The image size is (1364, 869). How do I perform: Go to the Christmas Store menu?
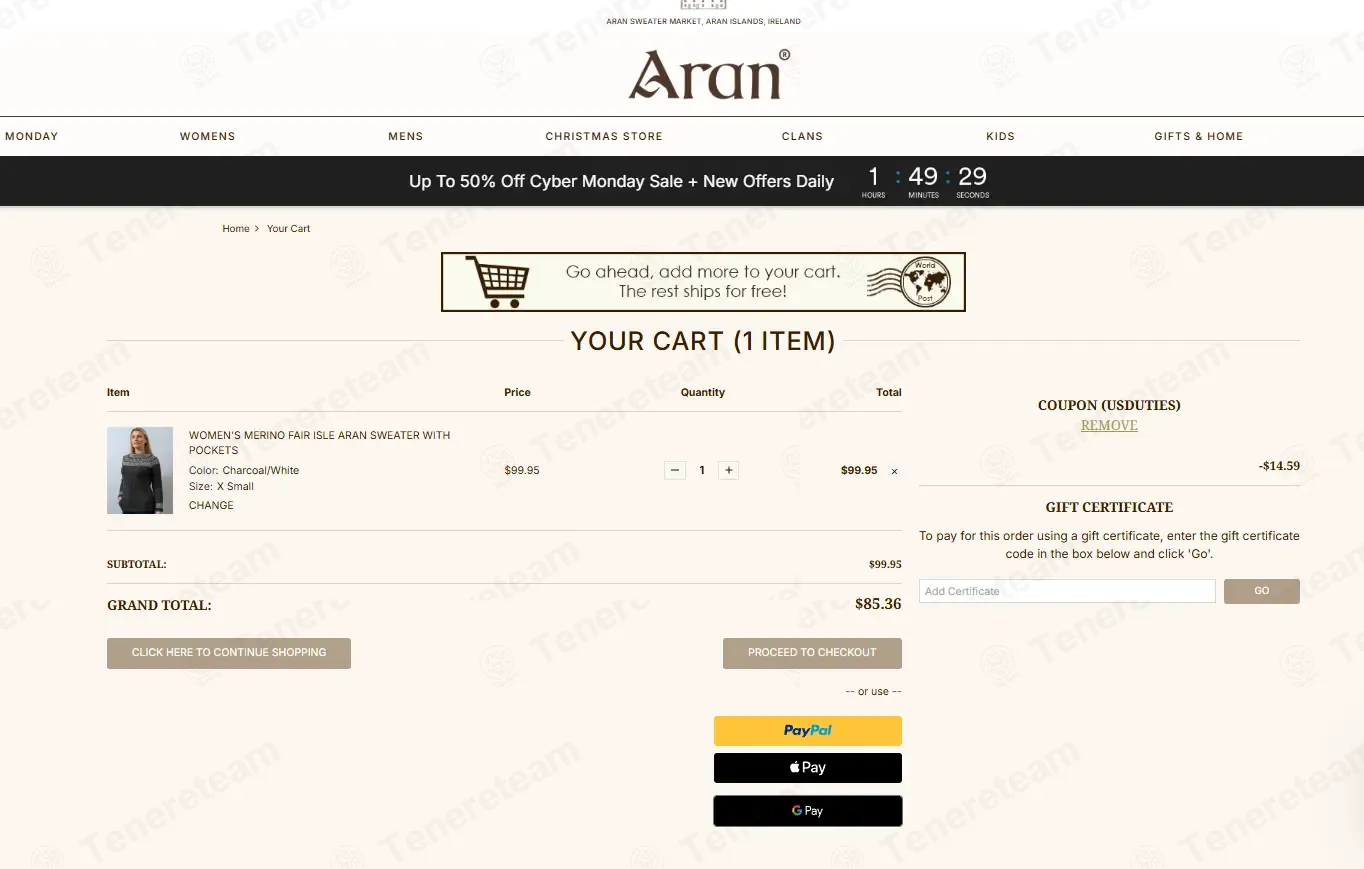[x=604, y=136]
